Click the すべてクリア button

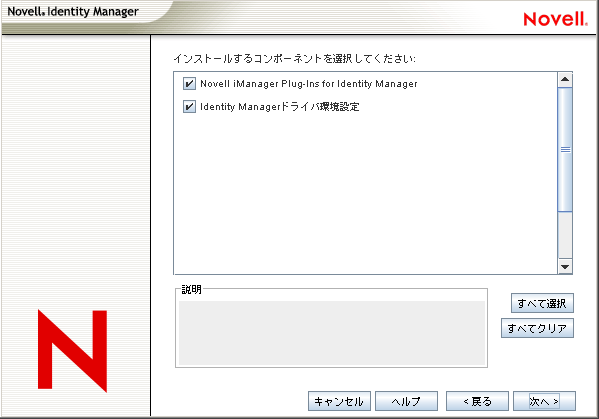(x=537, y=328)
